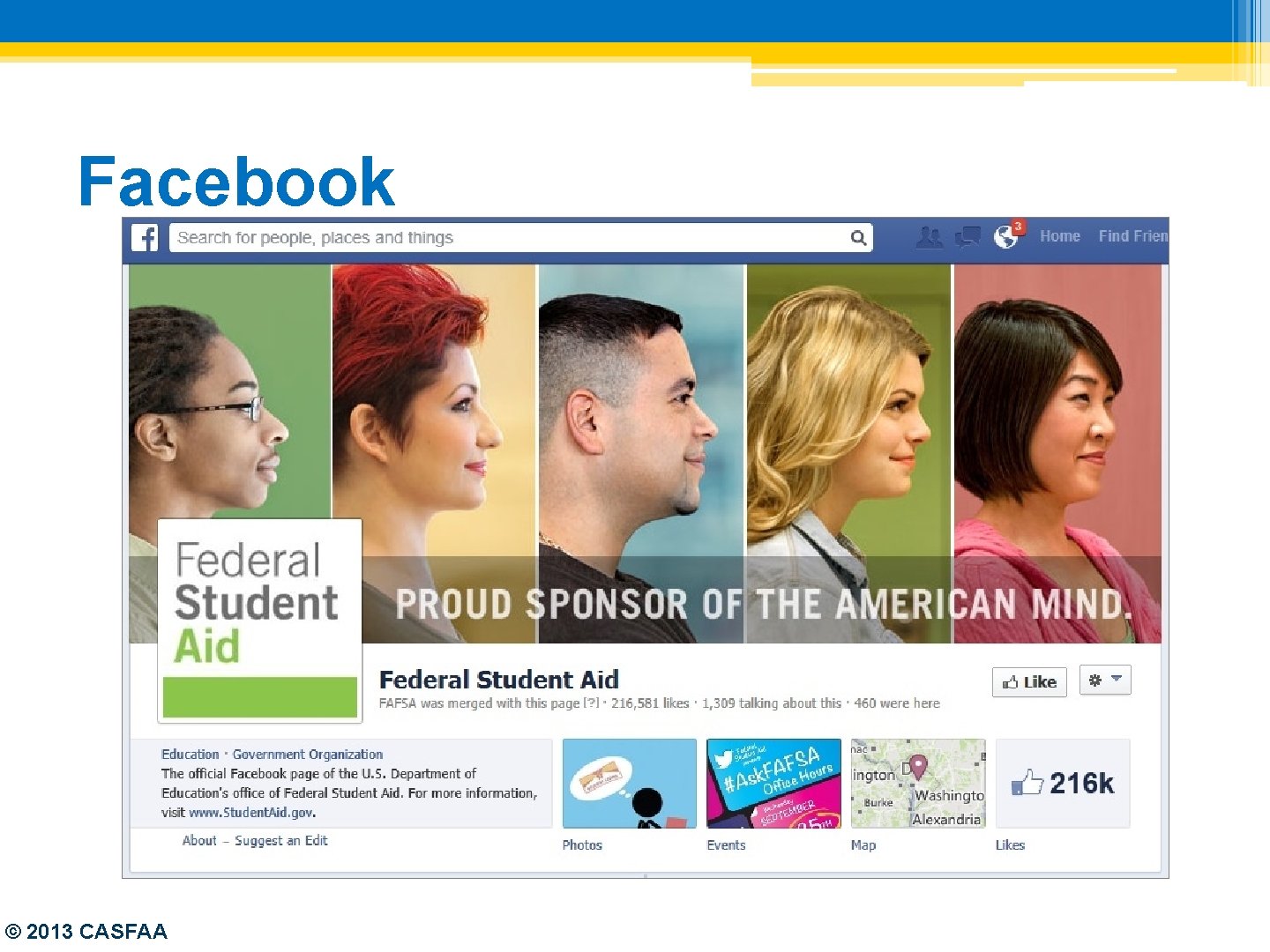The height and width of the screenshot is (952, 1270).
Task: Open the notifications globe icon
Action: [1006, 237]
